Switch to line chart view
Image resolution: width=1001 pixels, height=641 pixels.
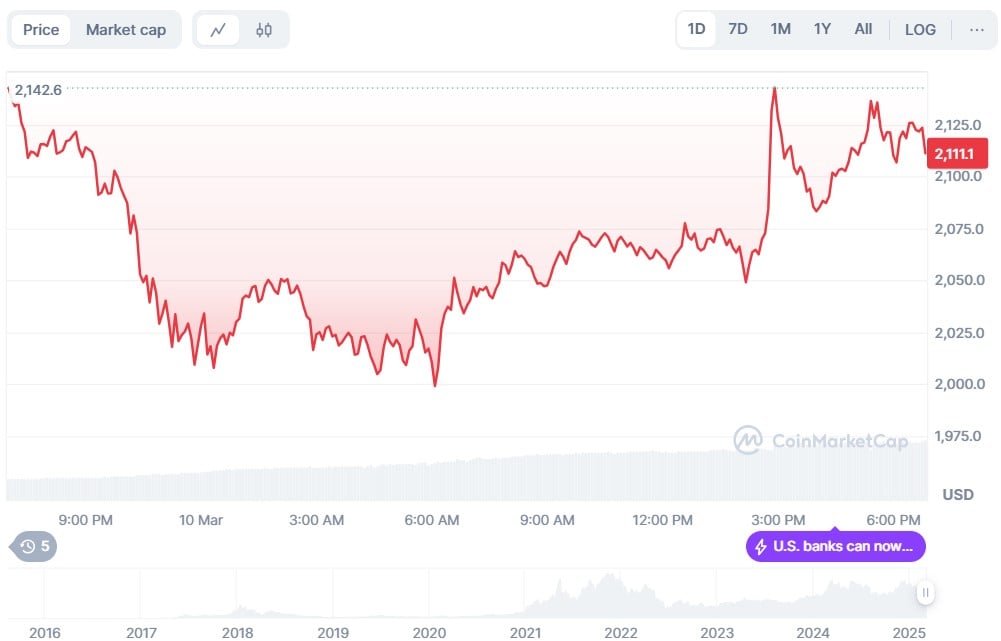[x=218, y=30]
